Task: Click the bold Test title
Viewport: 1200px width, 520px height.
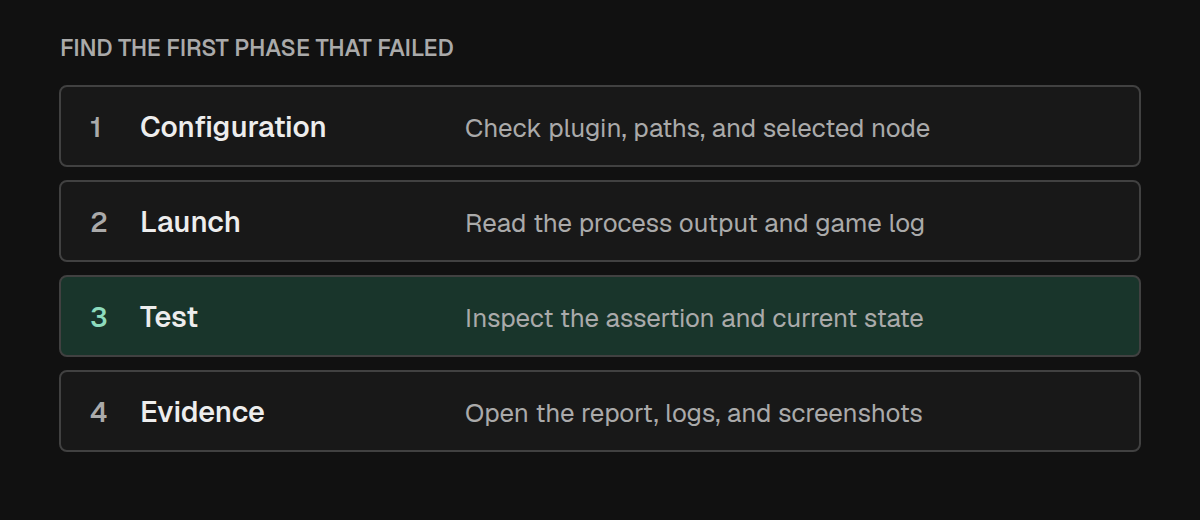Action: coord(169,317)
